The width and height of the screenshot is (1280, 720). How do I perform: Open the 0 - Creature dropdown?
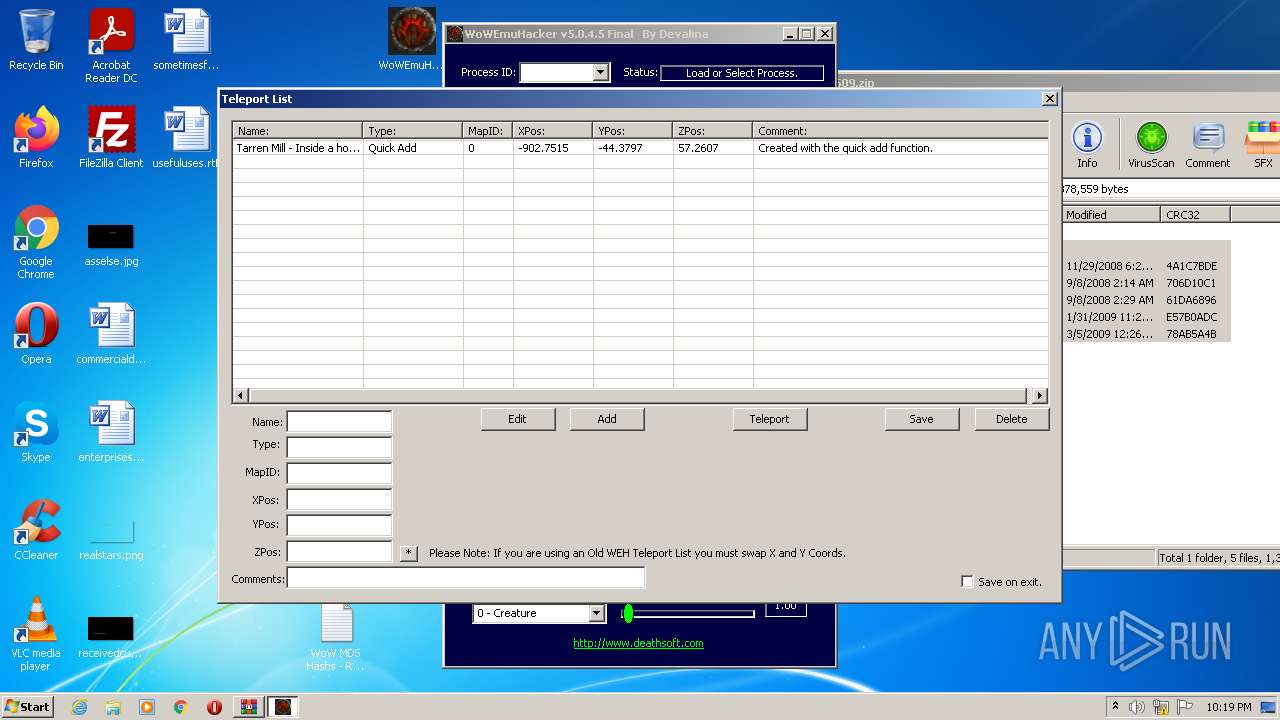596,613
